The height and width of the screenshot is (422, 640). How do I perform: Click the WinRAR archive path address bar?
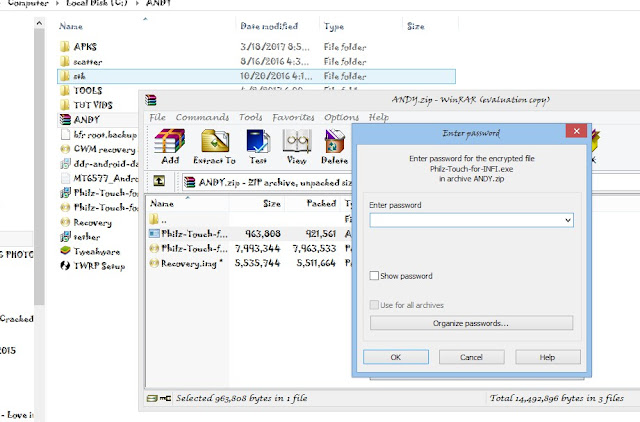tap(267, 182)
